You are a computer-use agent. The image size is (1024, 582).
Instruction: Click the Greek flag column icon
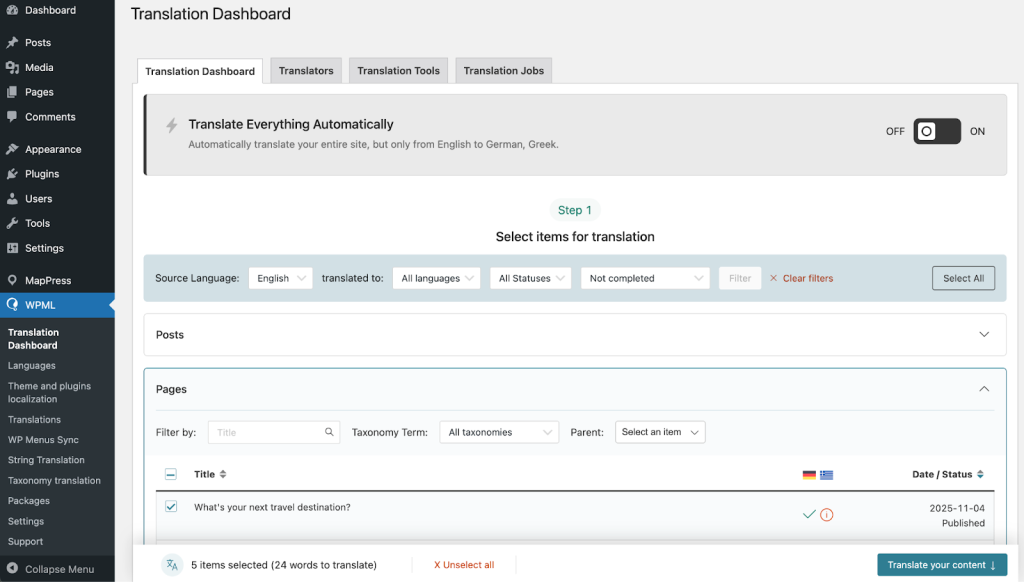pyautogui.click(x=827, y=475)
